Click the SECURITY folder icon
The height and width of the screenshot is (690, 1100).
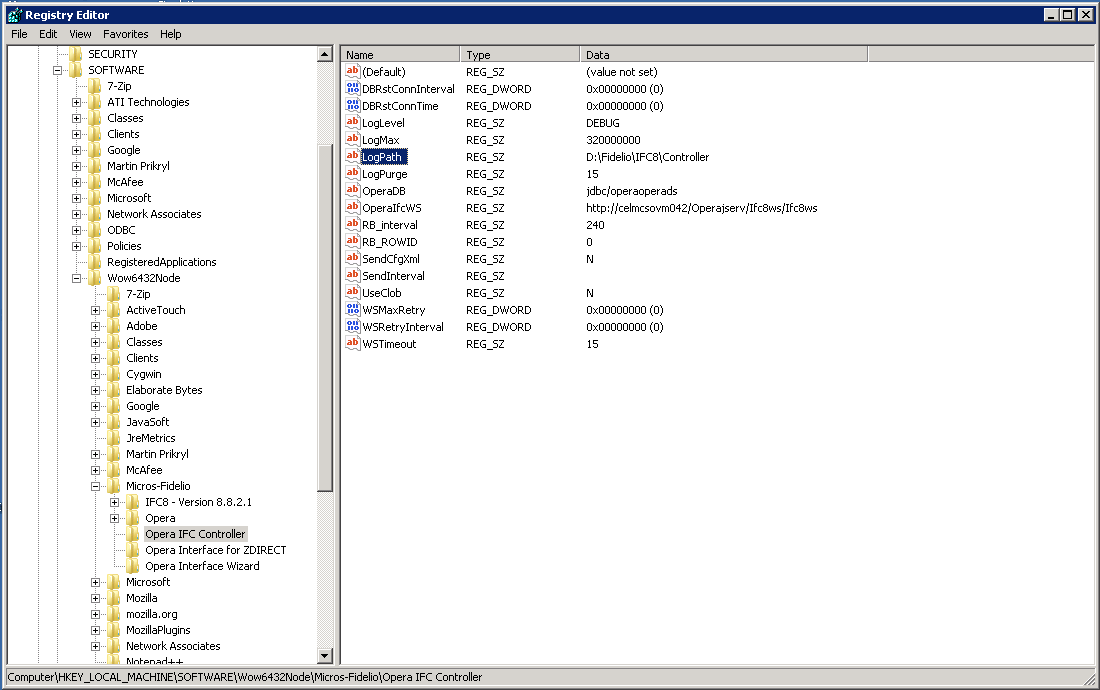(76, 54)
